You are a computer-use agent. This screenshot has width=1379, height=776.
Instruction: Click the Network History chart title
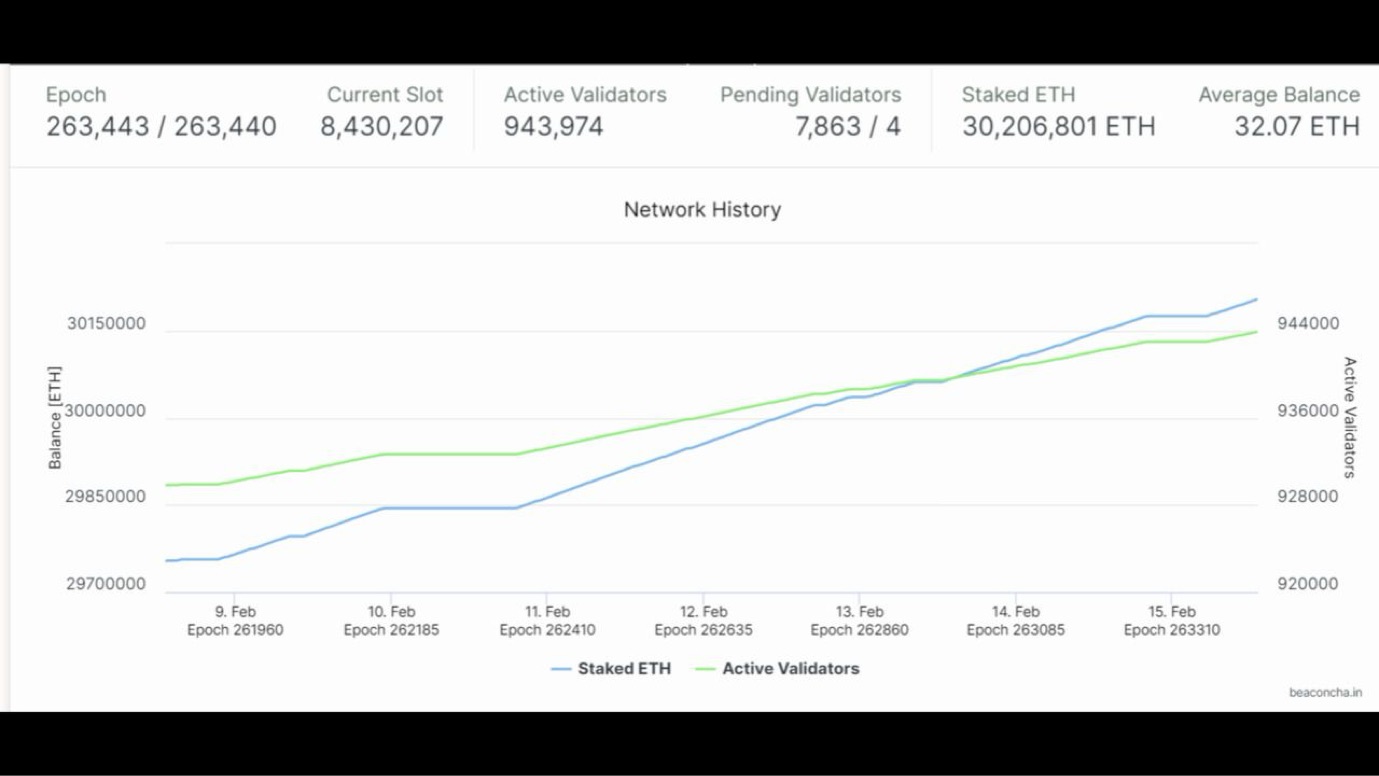click(x=702, y=210)
